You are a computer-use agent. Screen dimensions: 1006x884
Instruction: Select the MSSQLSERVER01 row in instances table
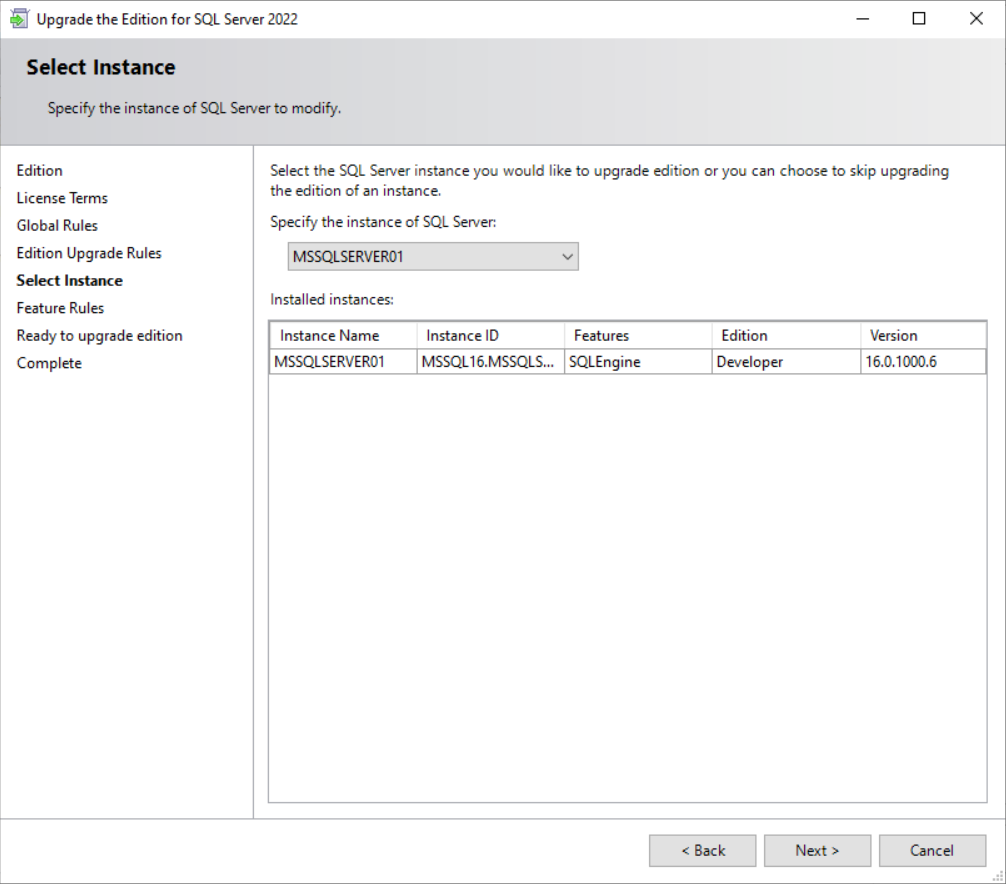pos(627,362)
